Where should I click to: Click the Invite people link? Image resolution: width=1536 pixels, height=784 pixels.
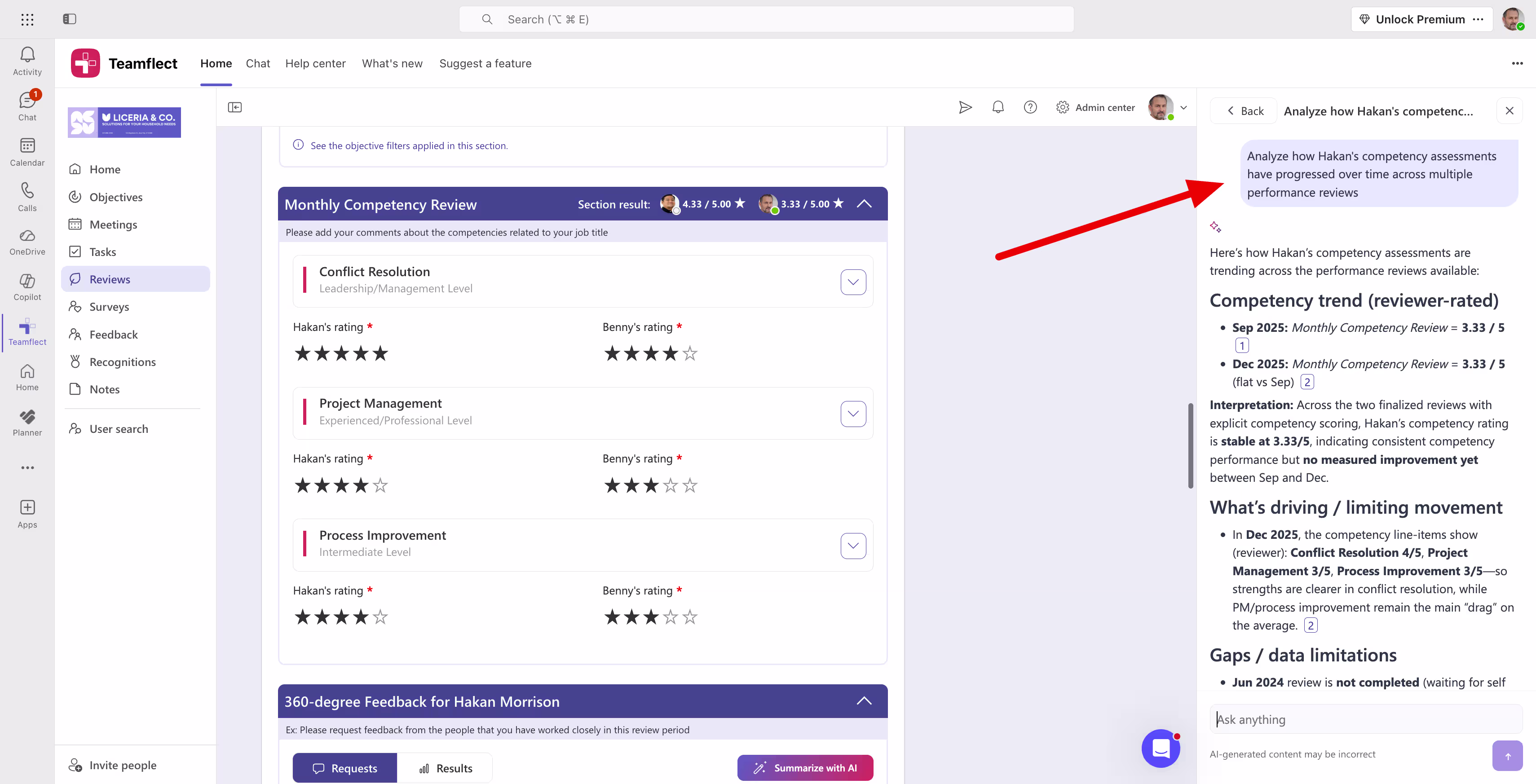point(113,765)
